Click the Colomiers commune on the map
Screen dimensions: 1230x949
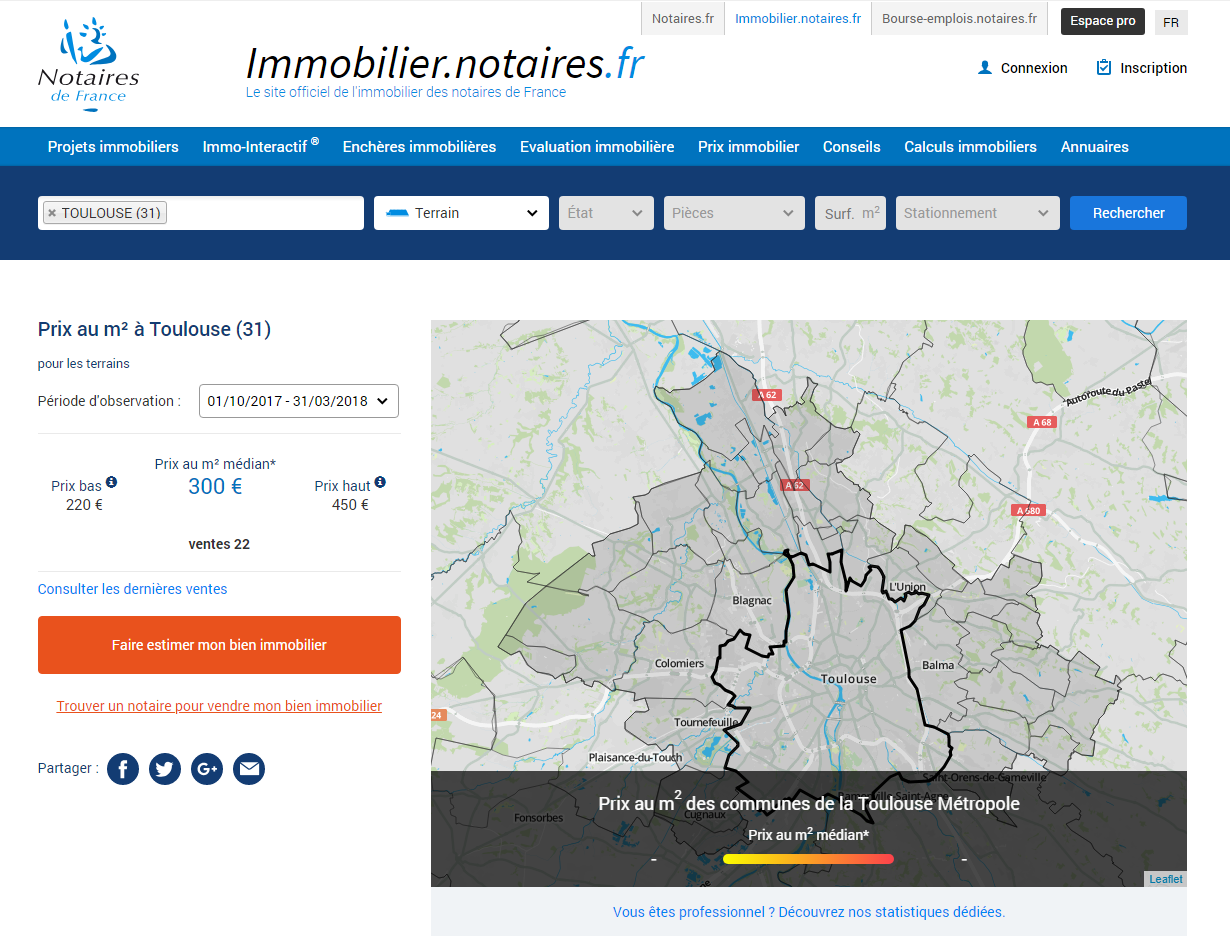(x=679, y=664)
